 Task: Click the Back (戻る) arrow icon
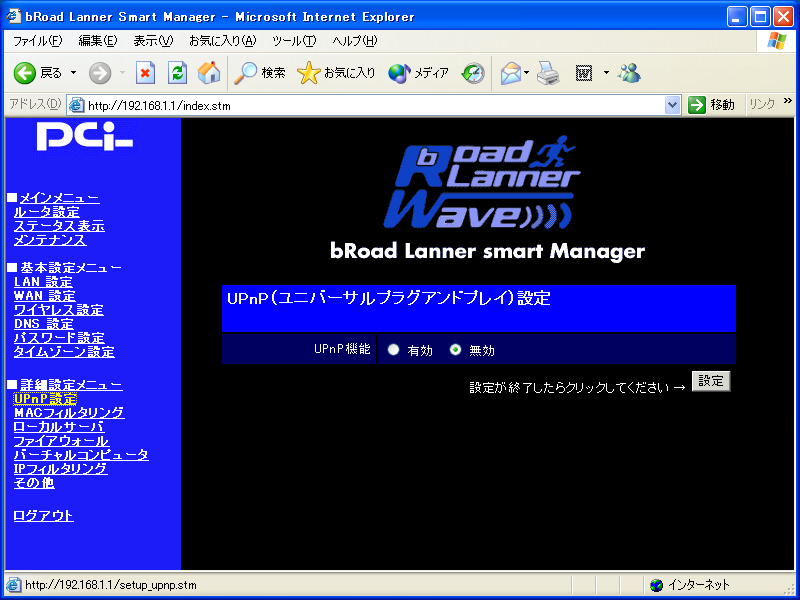point(24,73)
